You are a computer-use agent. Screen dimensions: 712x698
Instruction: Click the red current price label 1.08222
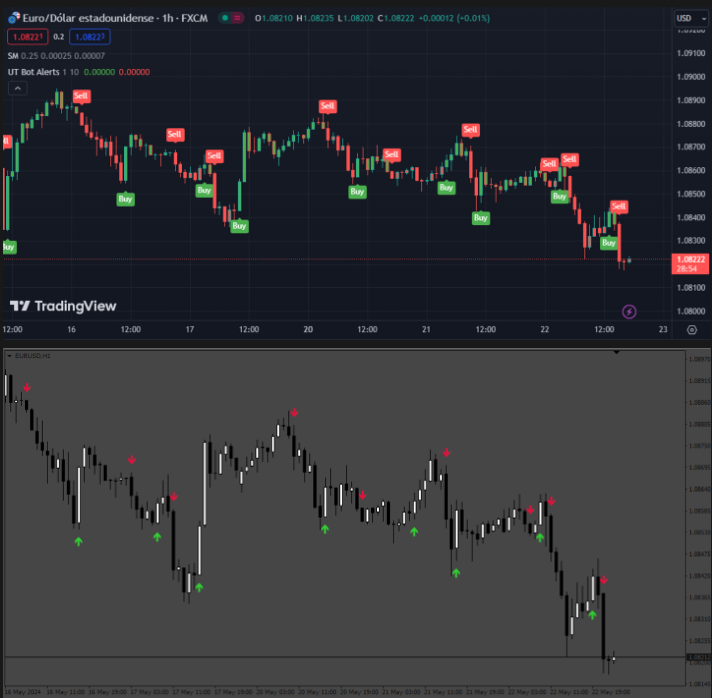click(x=690, y=263)
